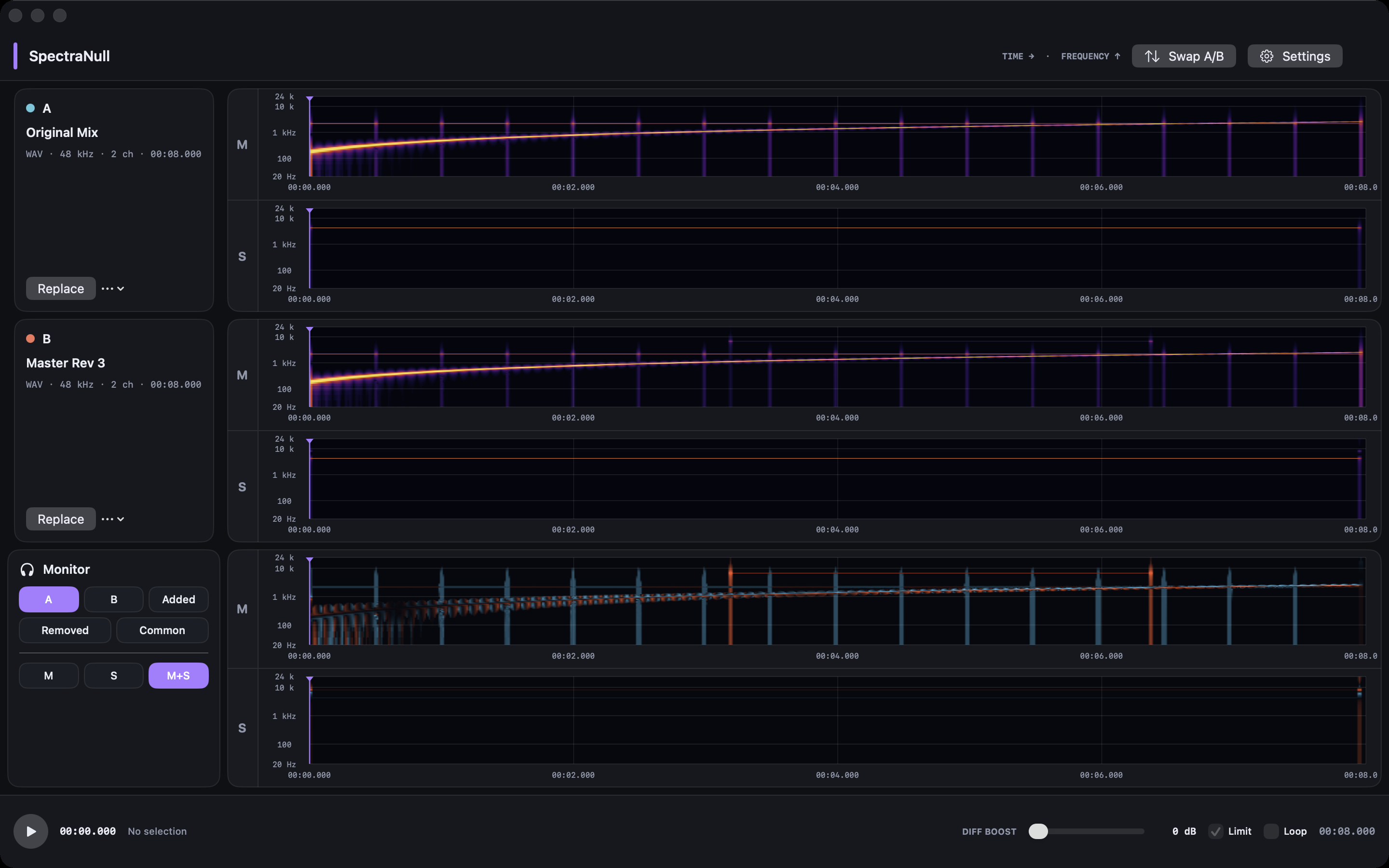Click the Monitor panel heading

coord(67,570)
